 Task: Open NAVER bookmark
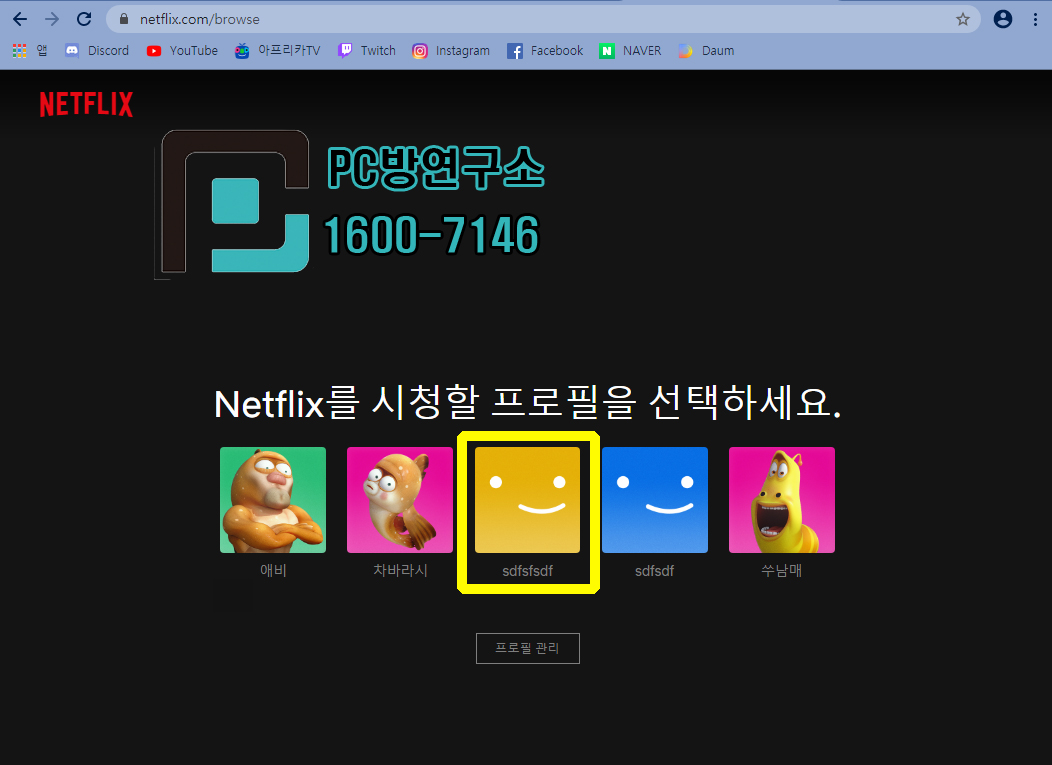tap(630, 50)
